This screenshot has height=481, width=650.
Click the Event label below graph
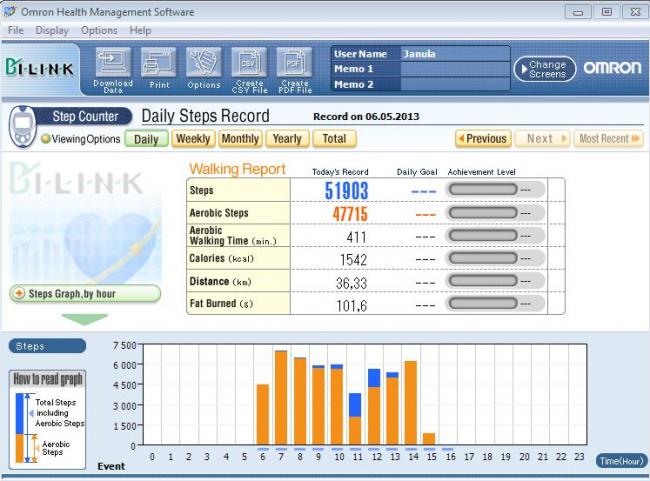[111, 466]
